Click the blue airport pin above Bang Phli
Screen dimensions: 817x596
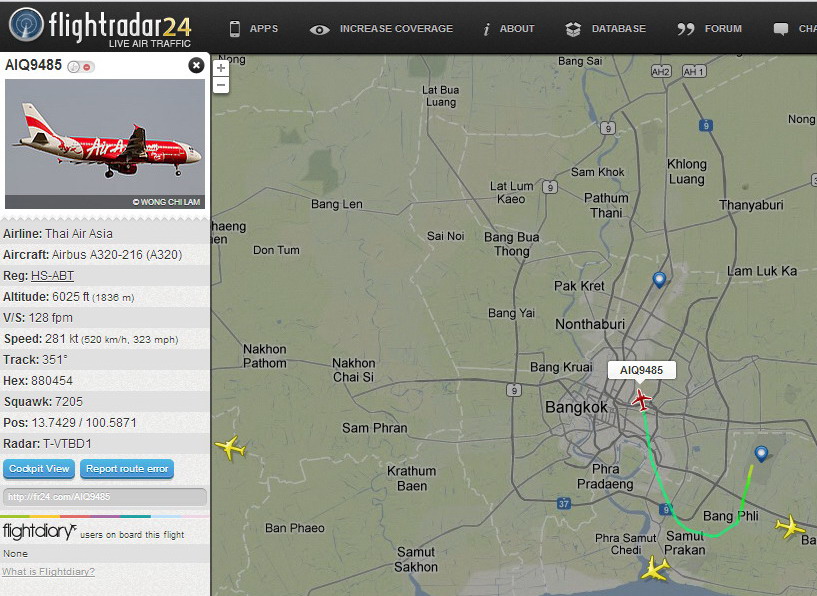(761, 454)
